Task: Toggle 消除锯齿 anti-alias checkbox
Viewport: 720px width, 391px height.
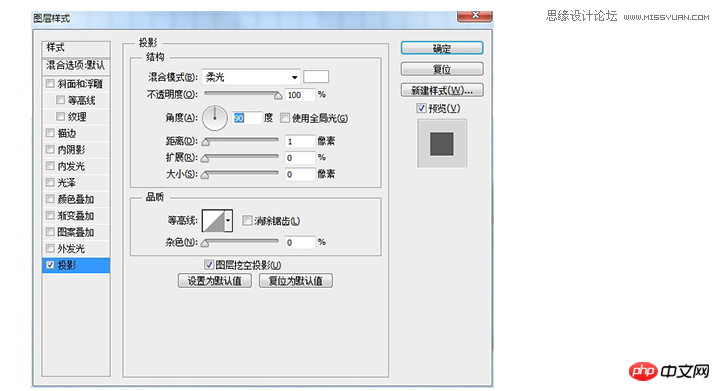Action: point(247,221)
